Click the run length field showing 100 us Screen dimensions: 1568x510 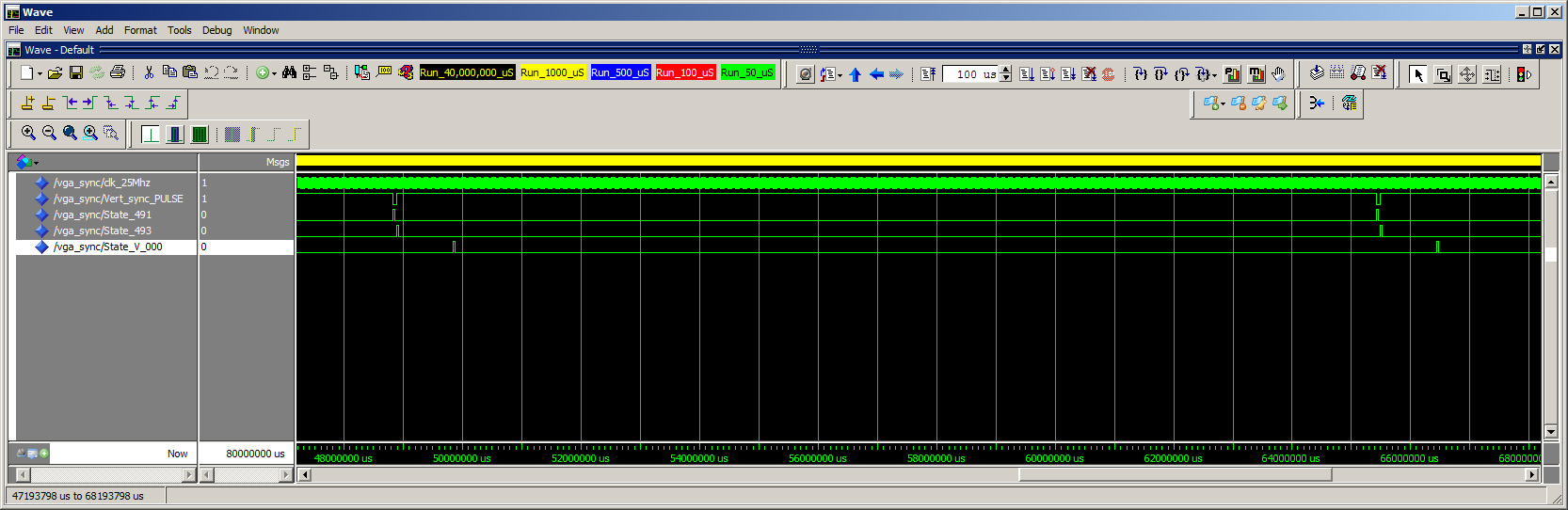[970, 74]
